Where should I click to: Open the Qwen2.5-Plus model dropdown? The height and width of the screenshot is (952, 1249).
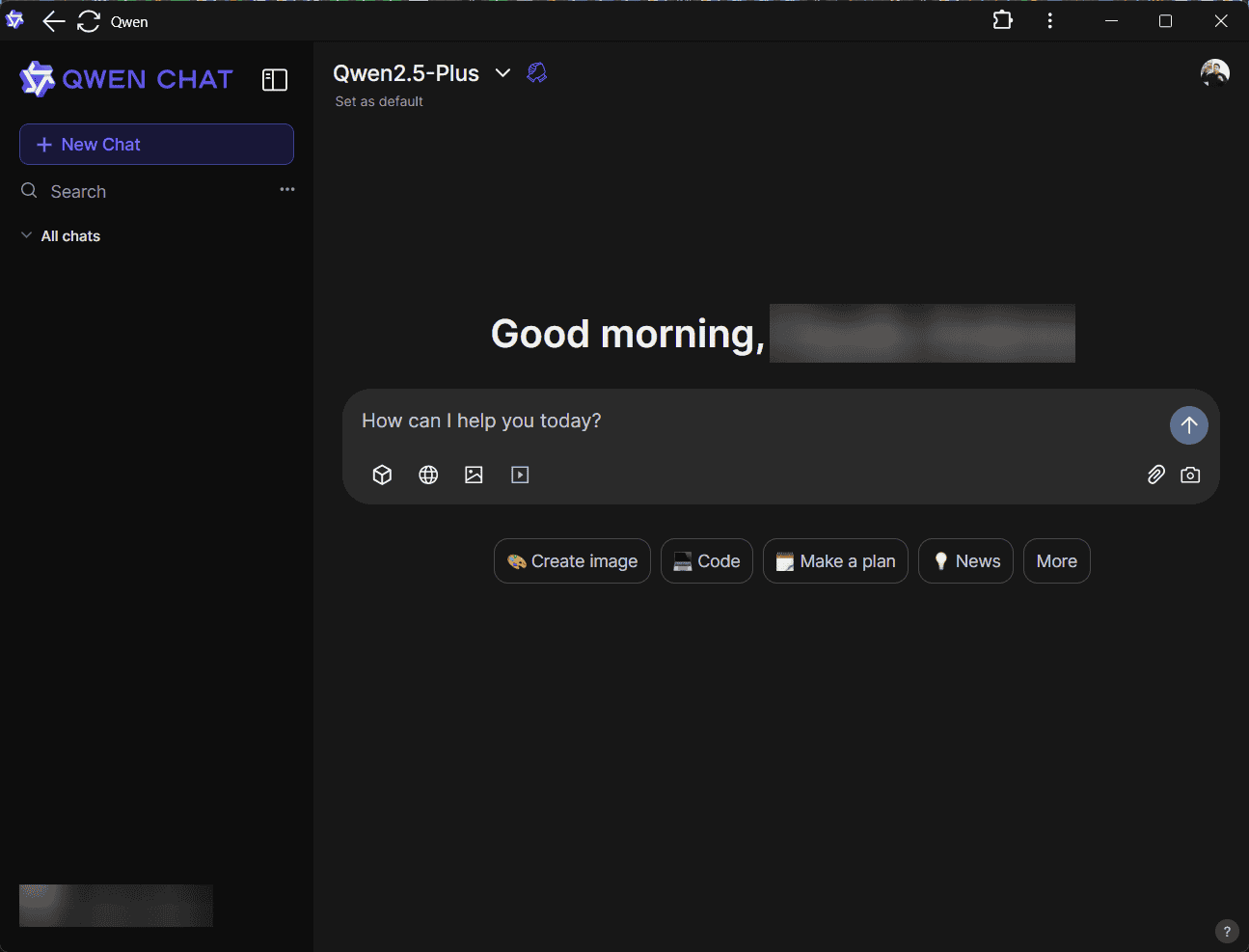click(x=421, y=73)
